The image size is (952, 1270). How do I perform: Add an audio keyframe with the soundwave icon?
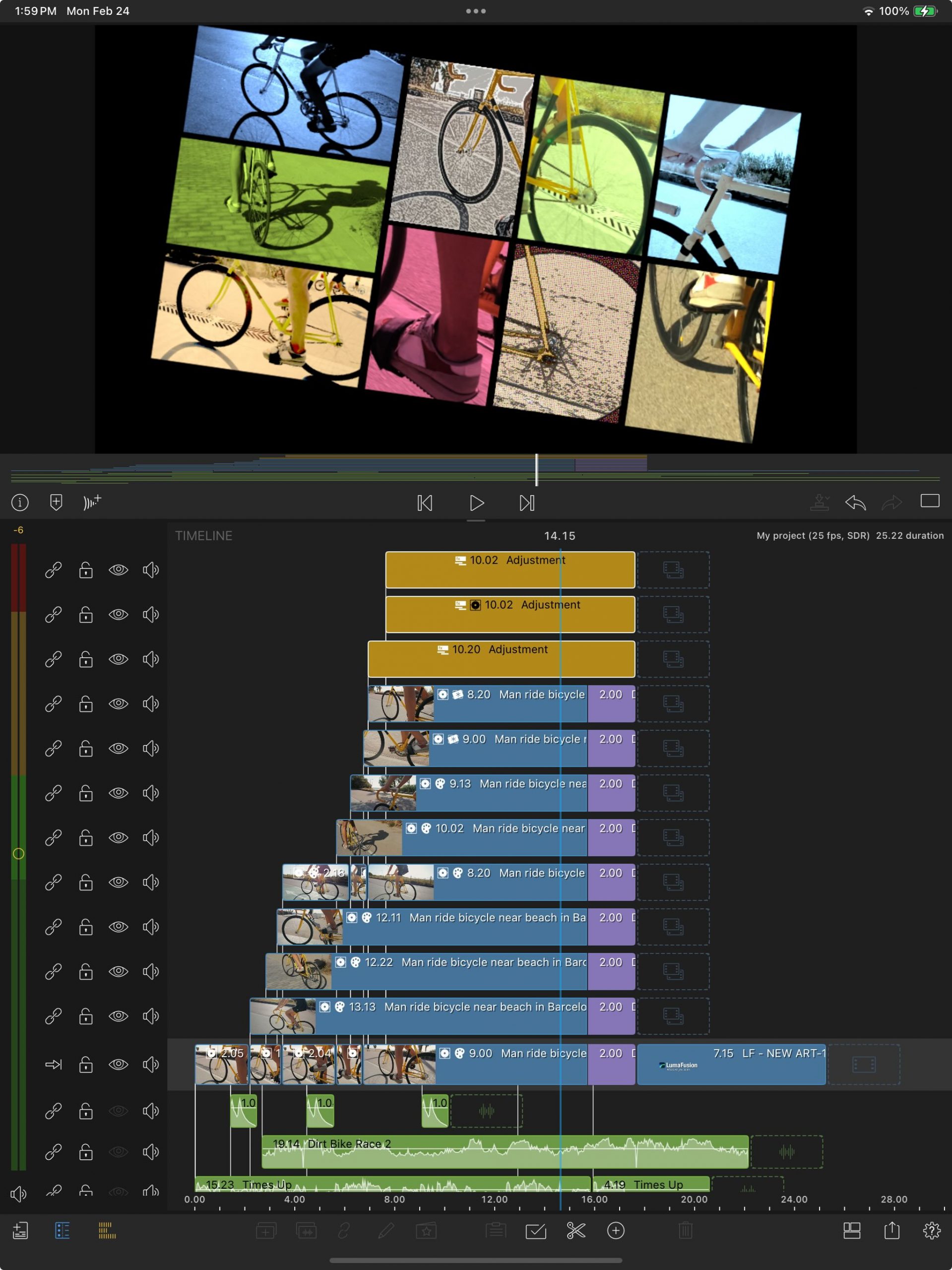point(92,502)
